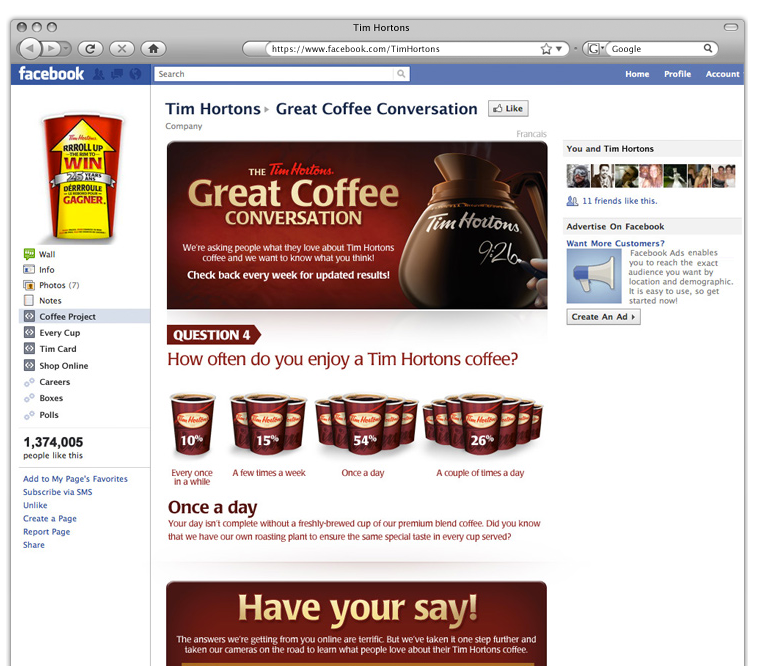Open 11 friends like this link
Viewport: 764px width, 666px height.
pyautogui.click(x=619, y=201)
